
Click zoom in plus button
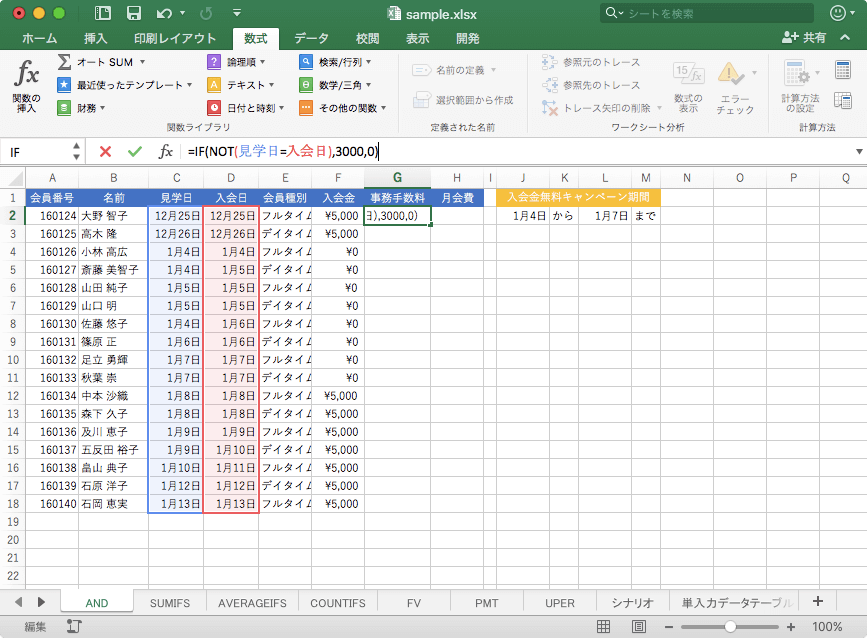791,627
